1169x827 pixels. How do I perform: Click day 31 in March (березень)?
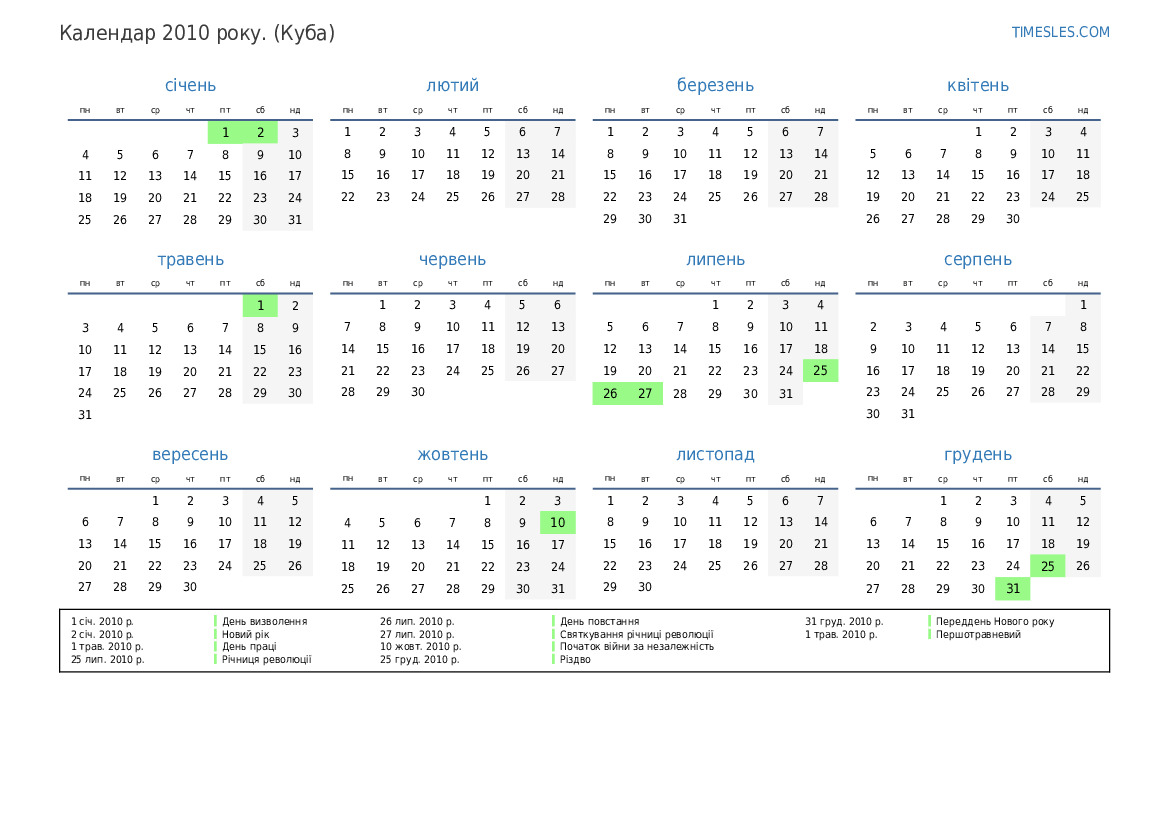tap(680, 219)
